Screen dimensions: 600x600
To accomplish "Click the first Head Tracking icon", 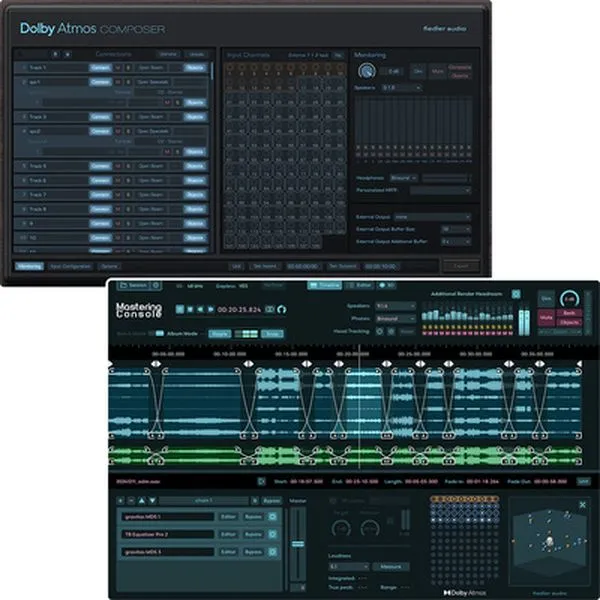I will click(x=380, y=331).
